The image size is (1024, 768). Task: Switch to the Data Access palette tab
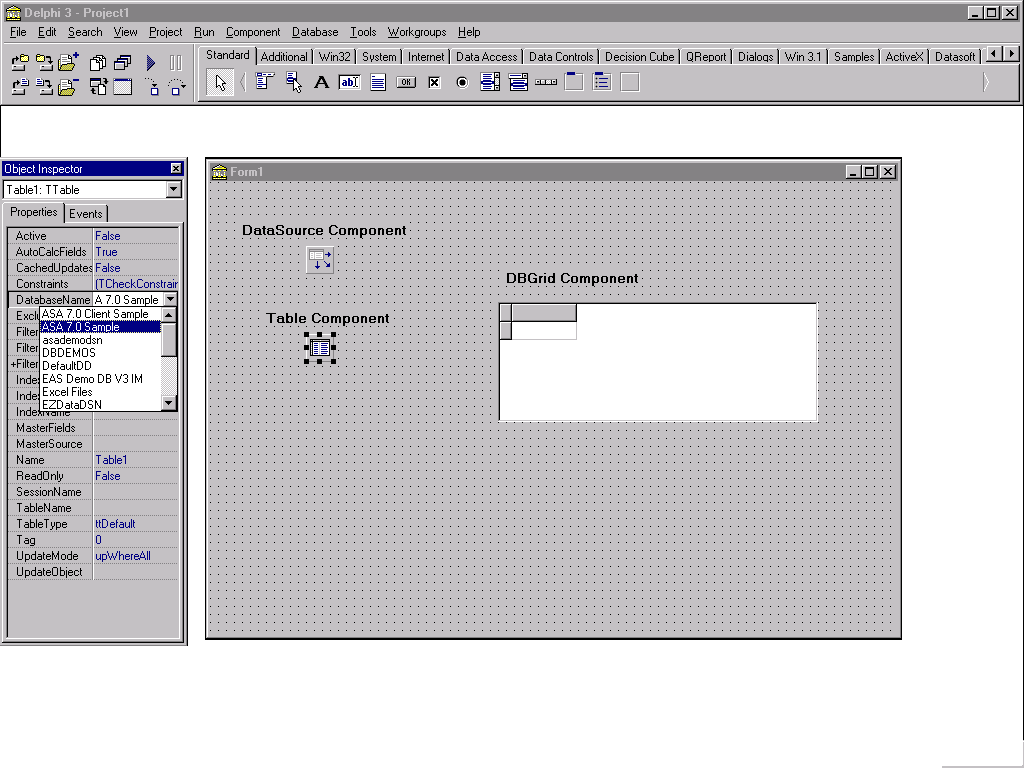point(486,57)
